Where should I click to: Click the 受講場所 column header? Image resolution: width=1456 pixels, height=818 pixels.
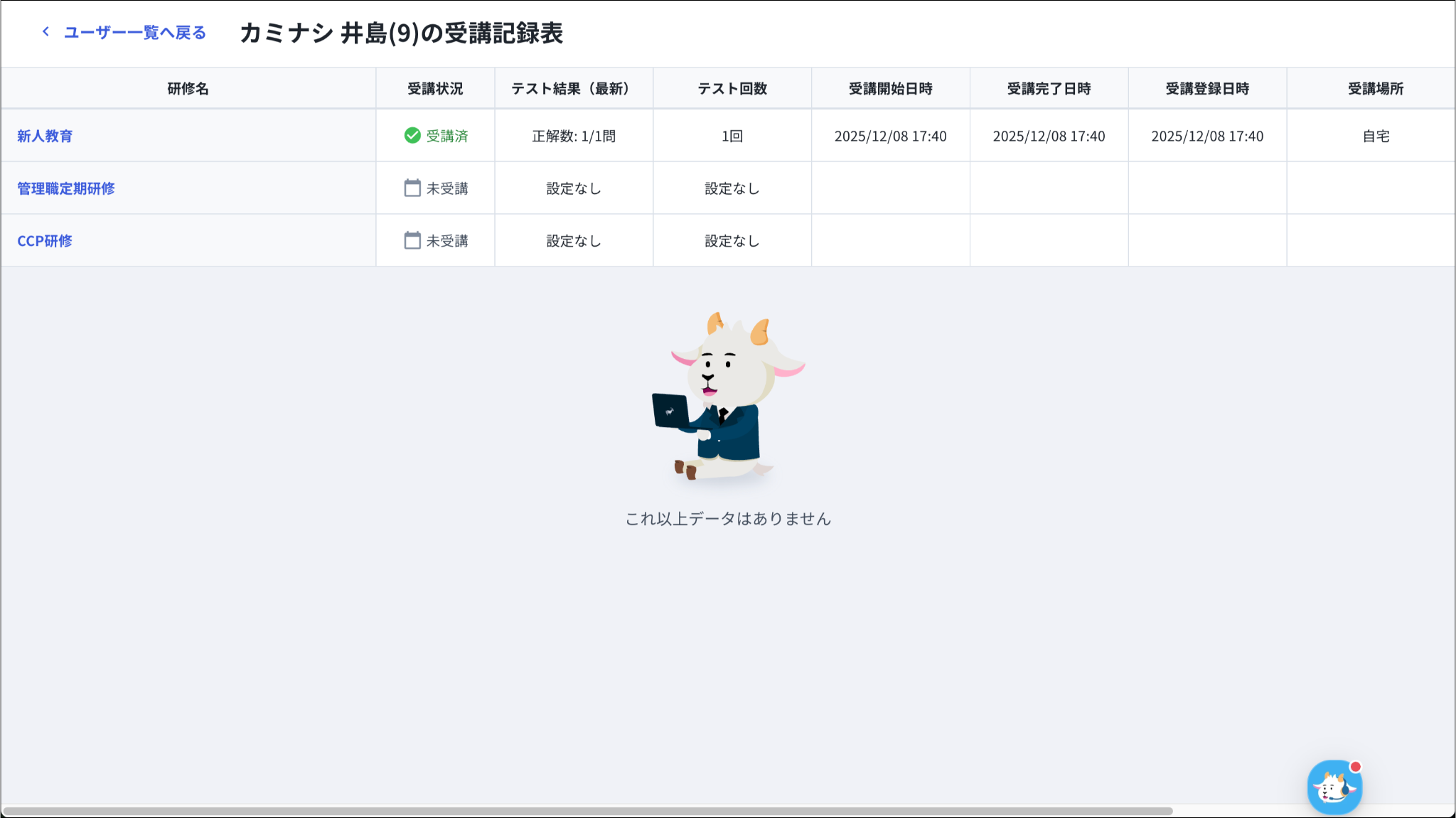(1375, 89)
